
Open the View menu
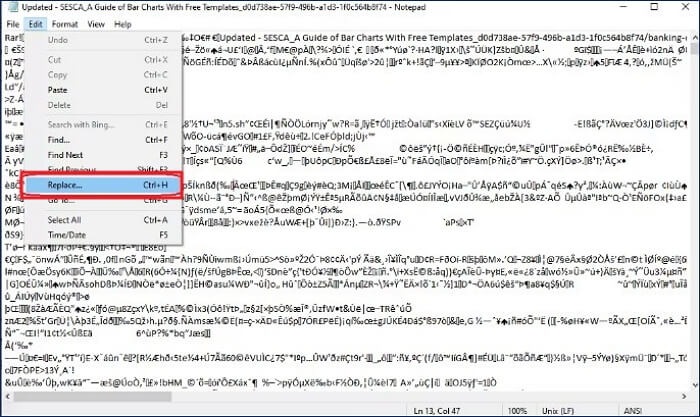(x=96, y=24)
